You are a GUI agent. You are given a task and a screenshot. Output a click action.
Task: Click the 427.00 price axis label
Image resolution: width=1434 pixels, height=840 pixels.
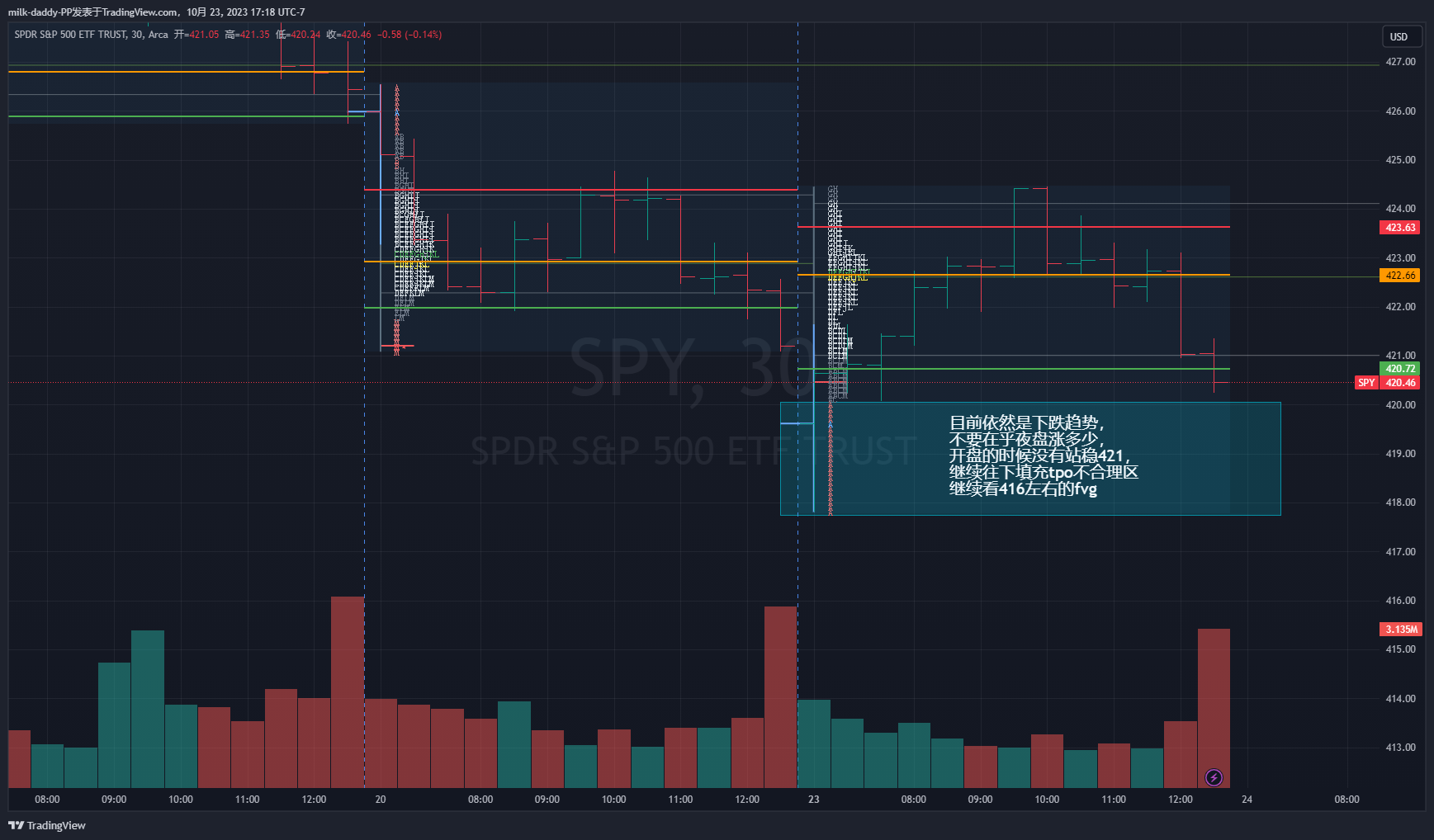point(1400,62)
